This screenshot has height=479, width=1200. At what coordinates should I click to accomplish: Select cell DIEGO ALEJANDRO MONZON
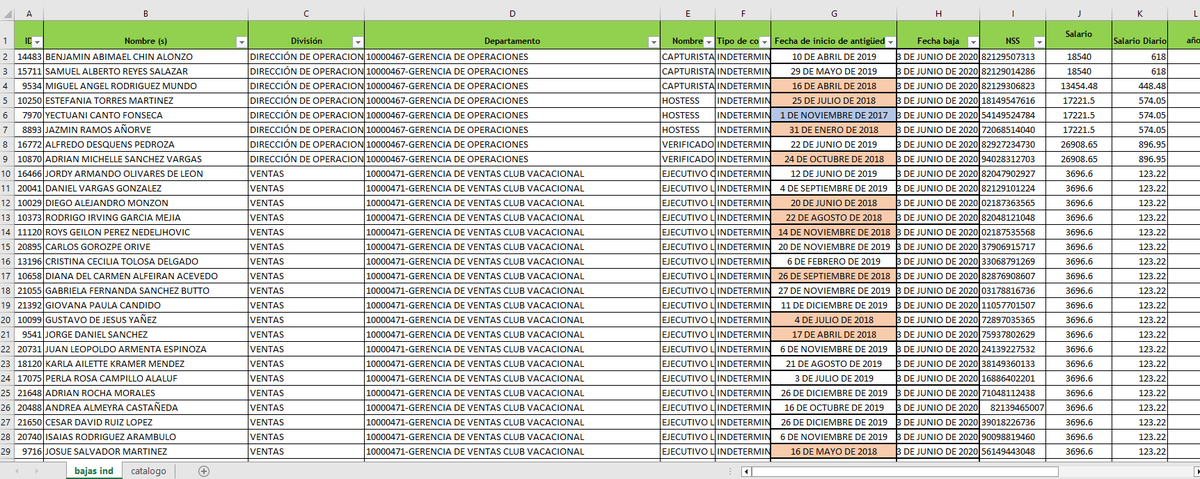(x=146, y=203)
